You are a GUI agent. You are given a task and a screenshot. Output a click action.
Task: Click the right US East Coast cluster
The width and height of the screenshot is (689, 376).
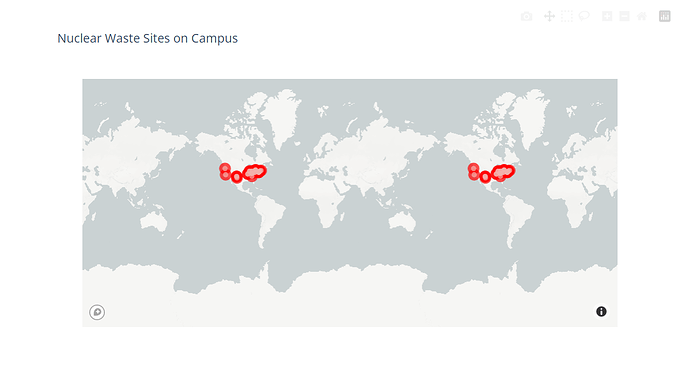(x=503, y=172)
